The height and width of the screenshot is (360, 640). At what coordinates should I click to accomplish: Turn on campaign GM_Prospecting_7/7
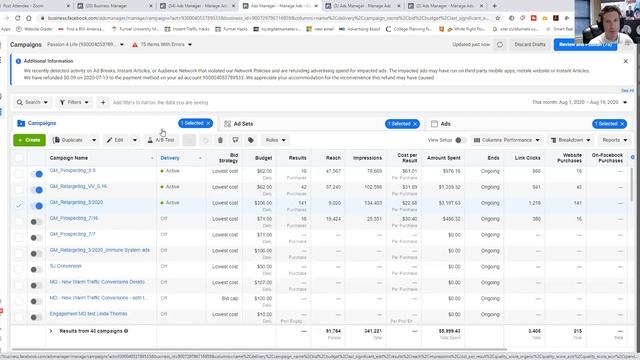tap(36, 238)
